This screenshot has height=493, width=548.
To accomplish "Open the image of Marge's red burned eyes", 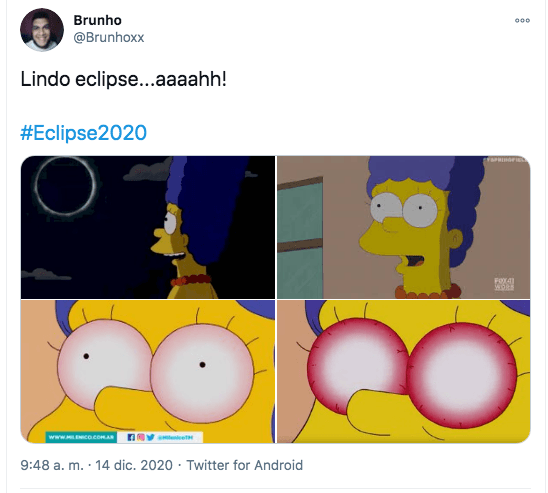I will pyautogui.click(x=404, y=372).
